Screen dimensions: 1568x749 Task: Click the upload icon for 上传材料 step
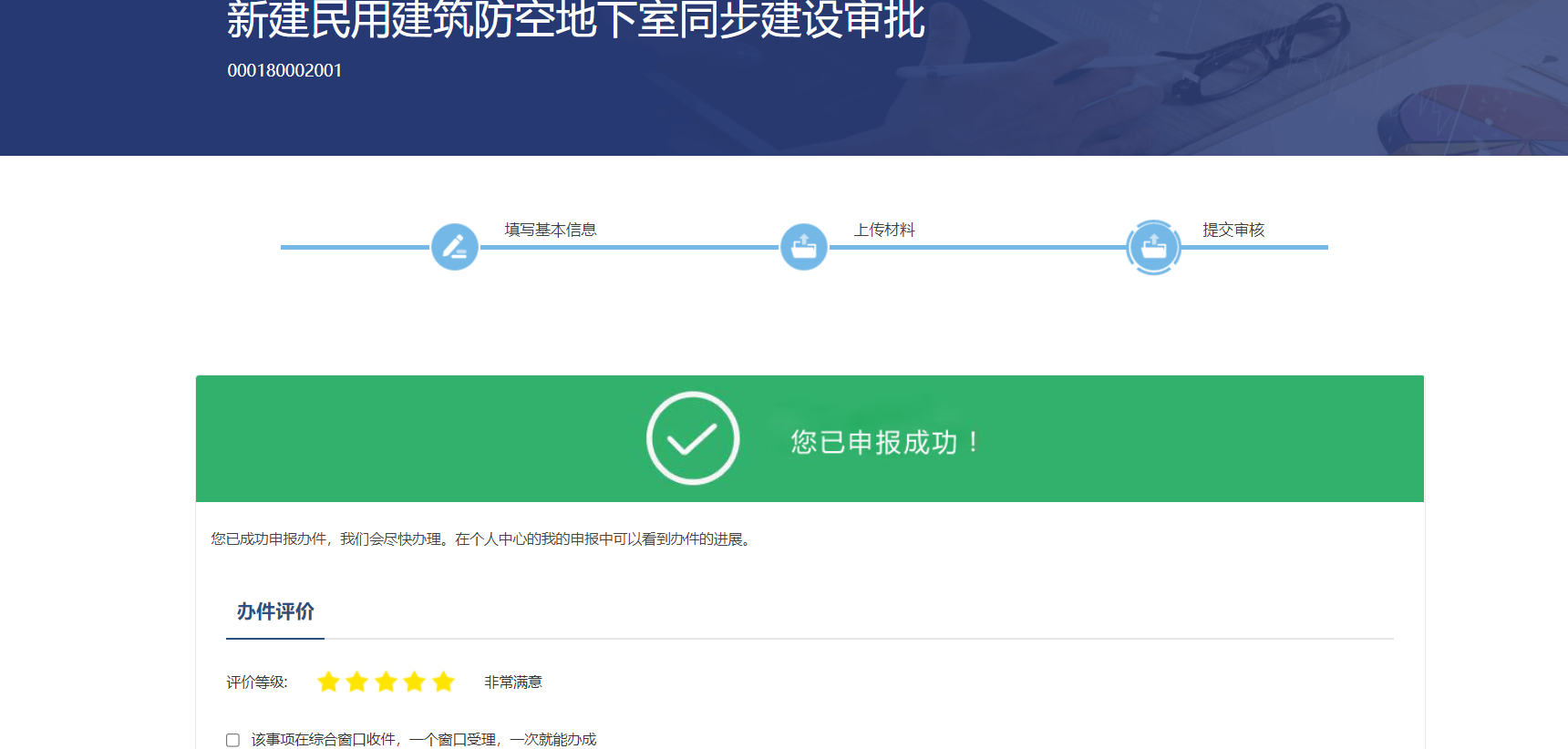(x=804, y=247)
